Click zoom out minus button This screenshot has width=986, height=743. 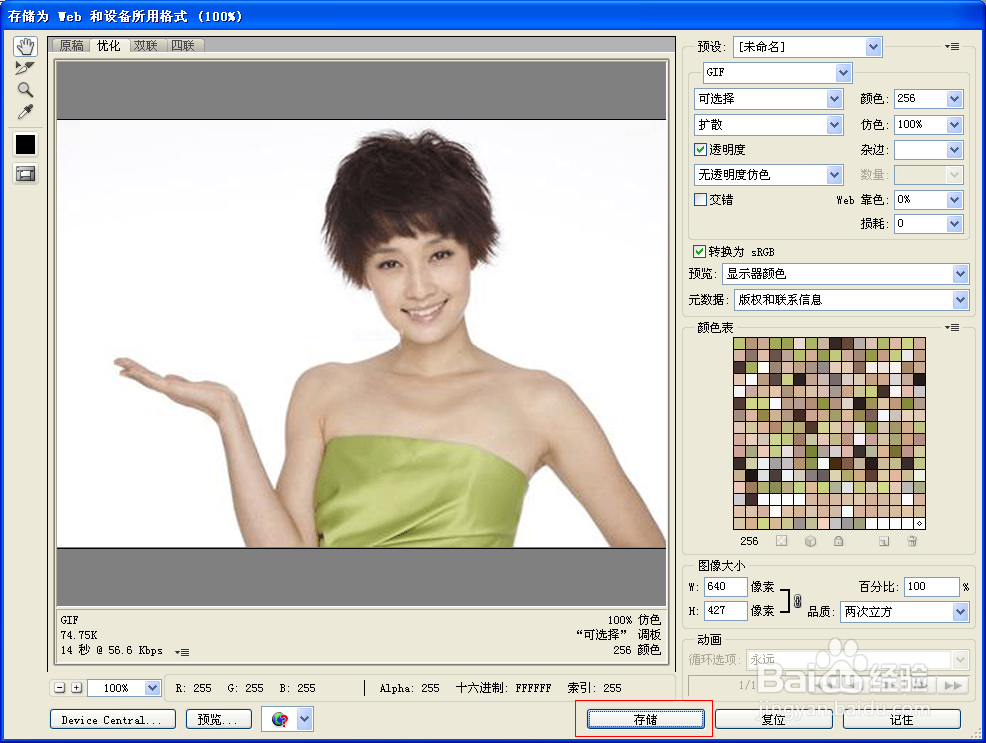(60, 688)
